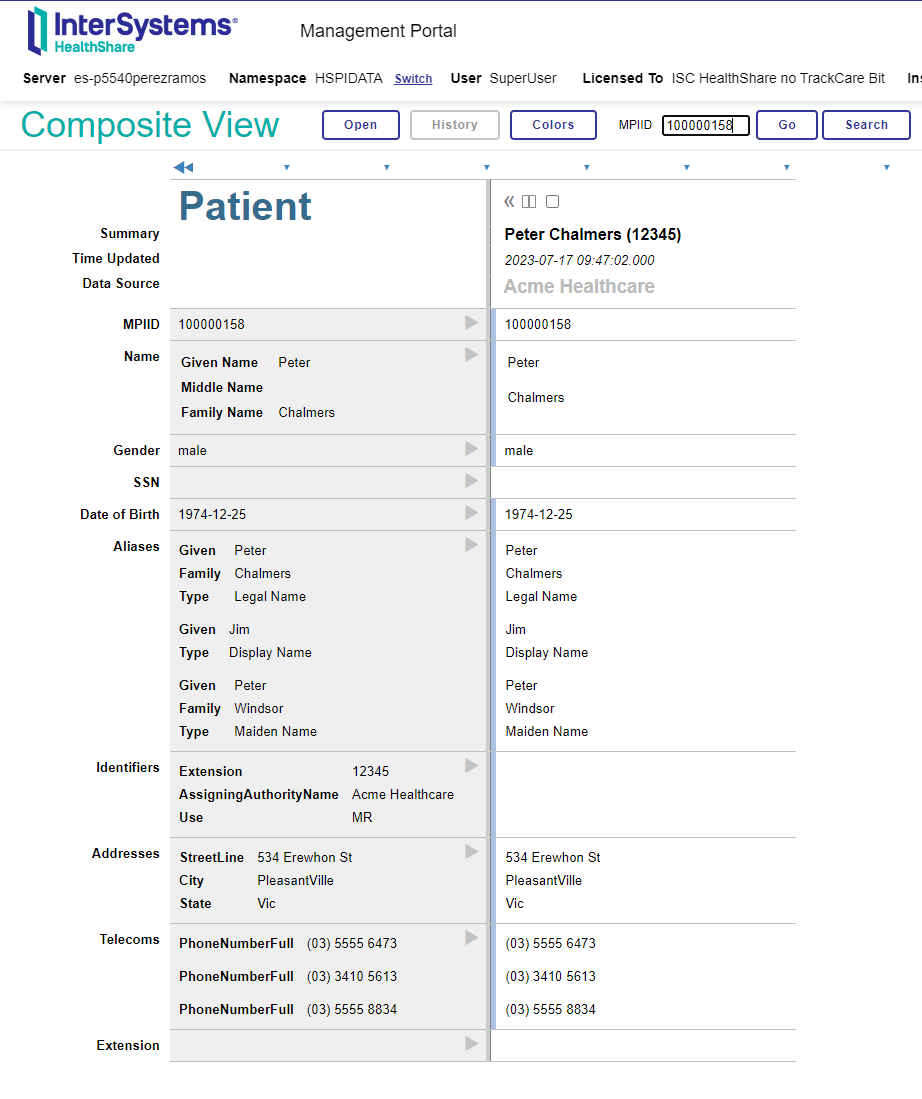Image resolution: width=922 pixels, height=1099 pixels.
Task: Click the collapse chevron above Peter Chalmers
Action: pyautogui.click(x=509, y=202)
